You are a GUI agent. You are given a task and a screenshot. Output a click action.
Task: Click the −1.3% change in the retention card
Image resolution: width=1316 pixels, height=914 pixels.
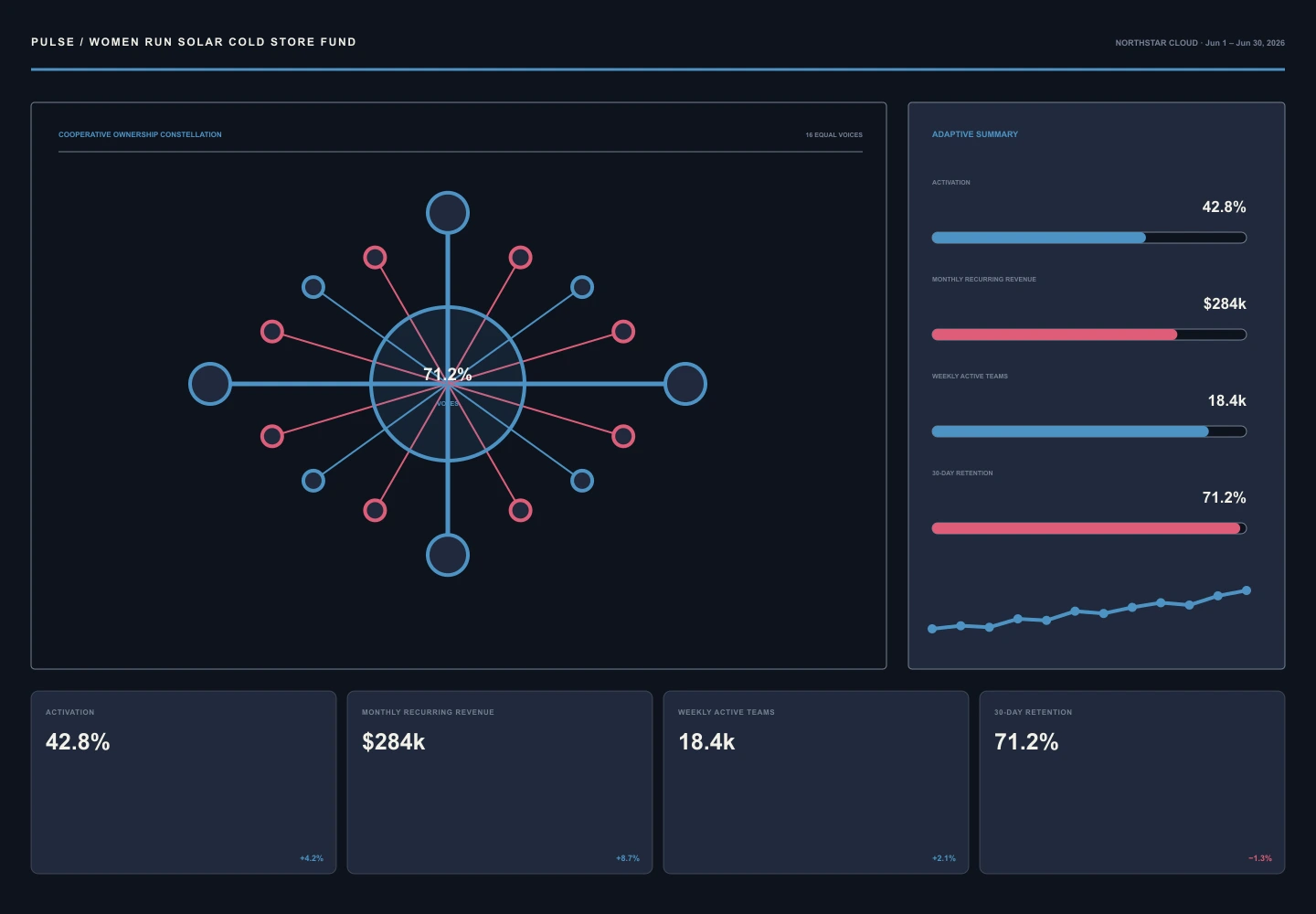click(x=1260, y=858)
